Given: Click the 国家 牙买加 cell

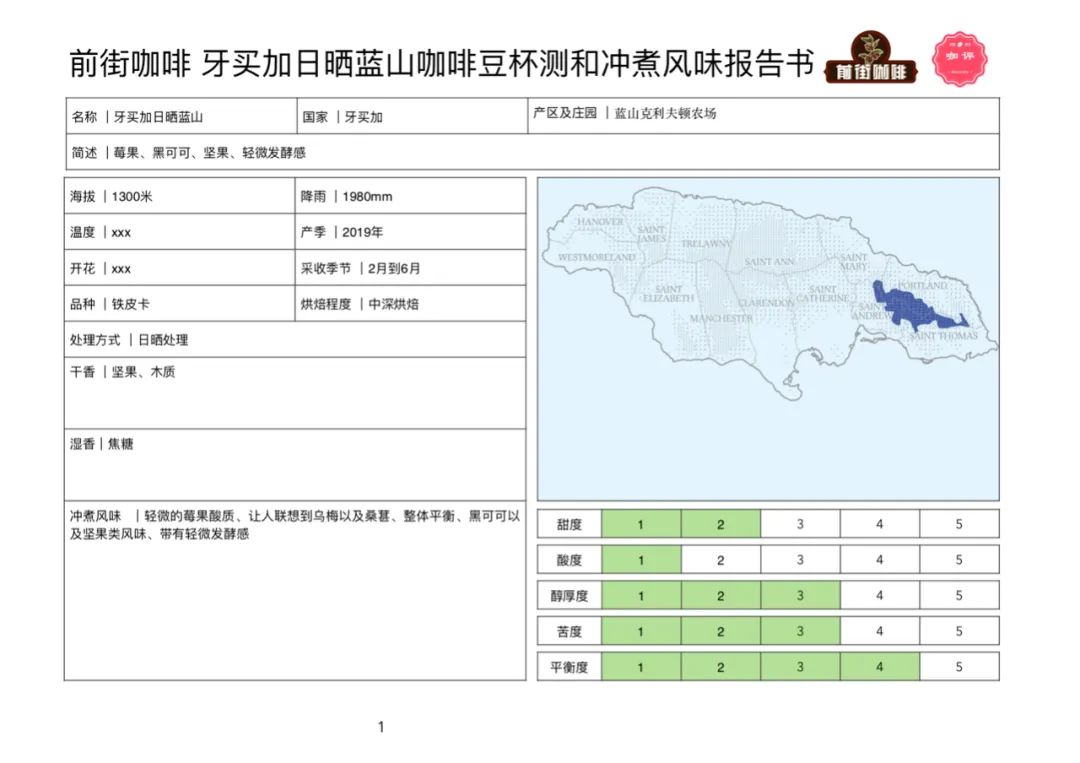Looking at the screenshot, I should click(412, 116).
